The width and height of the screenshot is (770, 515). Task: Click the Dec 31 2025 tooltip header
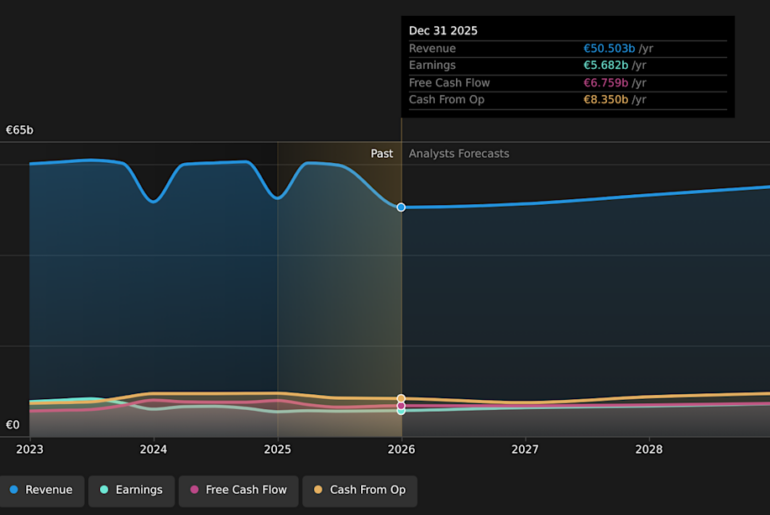coord(443,31)
